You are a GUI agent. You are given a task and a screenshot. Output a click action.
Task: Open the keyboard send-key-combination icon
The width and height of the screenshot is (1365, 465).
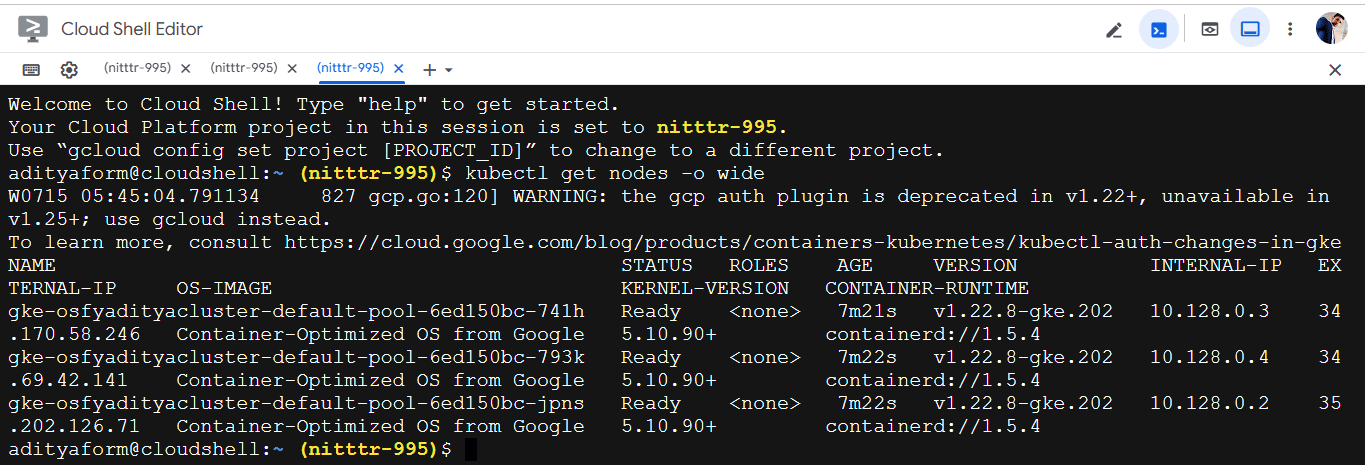click(x=31, y=70)
